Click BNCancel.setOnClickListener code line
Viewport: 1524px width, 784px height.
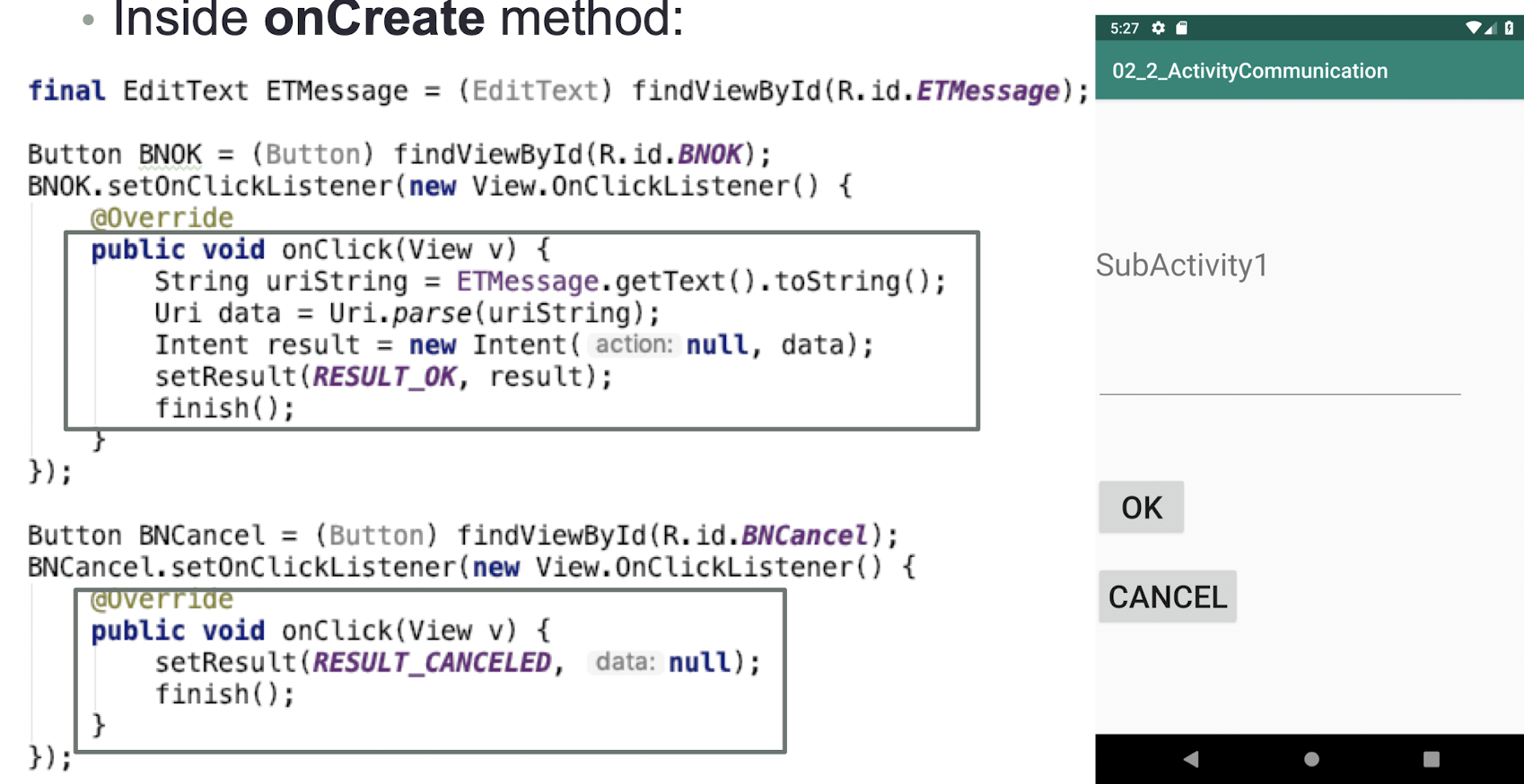pos(471,567)
